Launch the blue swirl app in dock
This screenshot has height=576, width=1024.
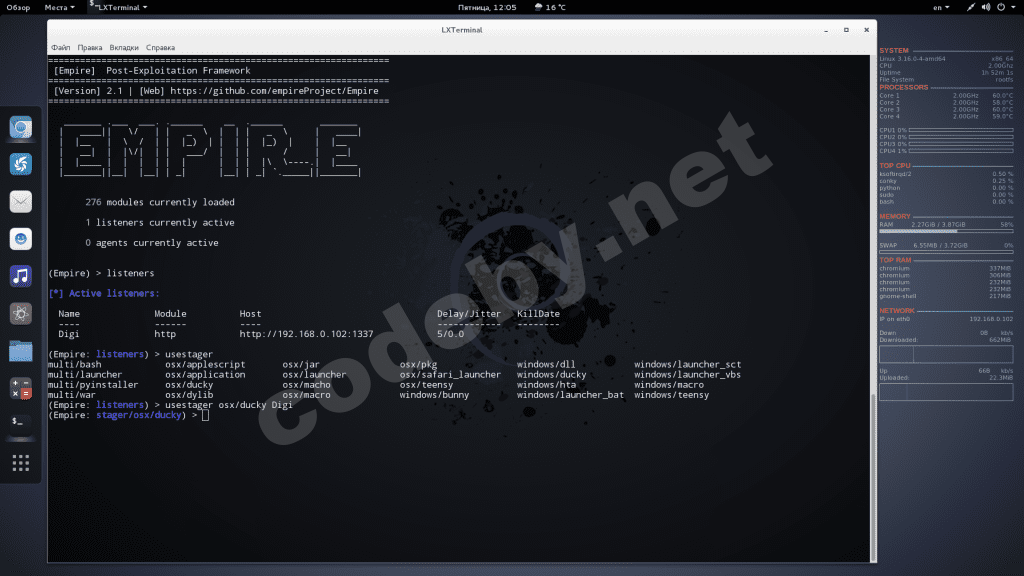21,164
